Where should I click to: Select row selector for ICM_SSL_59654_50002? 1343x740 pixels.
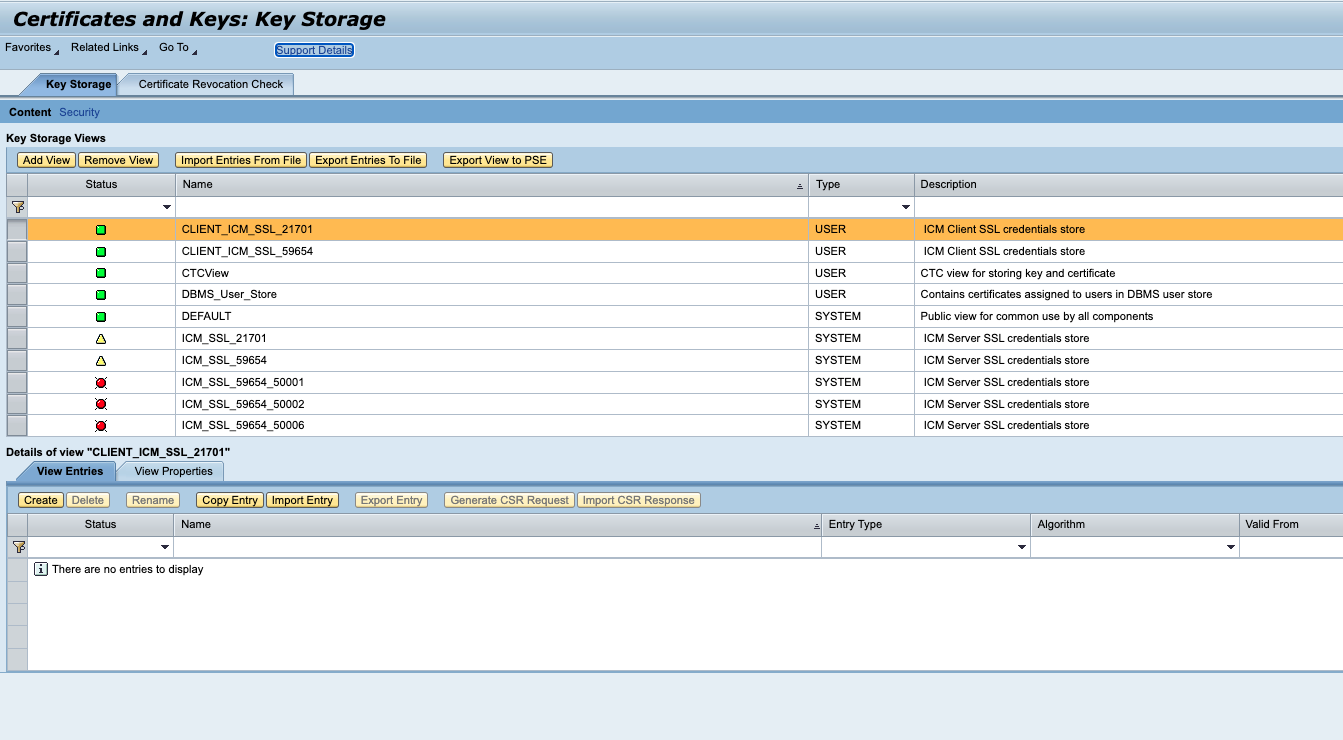tap(17, 404)
